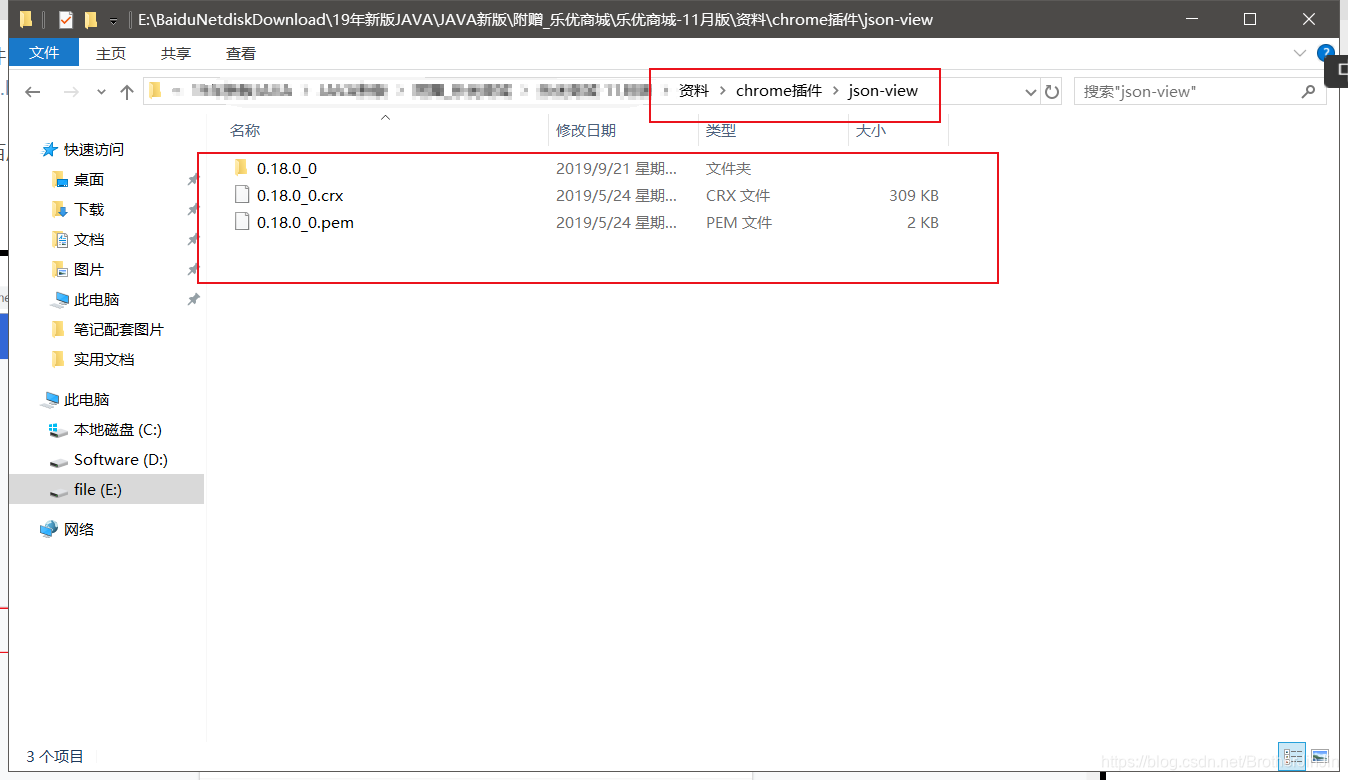Click the 3 个项目 status bar text
Screen dimensions: 1348x780
coord(55,756)
